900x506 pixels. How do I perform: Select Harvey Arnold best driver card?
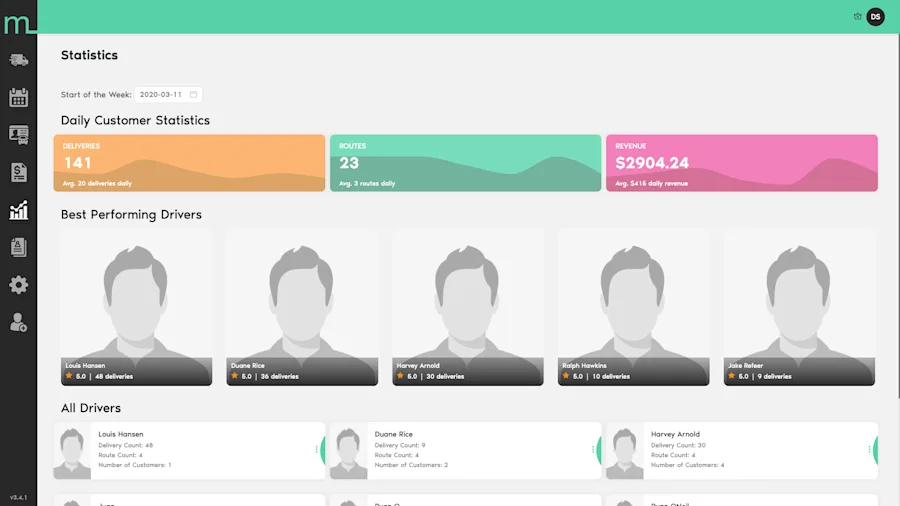click(x=468, y=308)
